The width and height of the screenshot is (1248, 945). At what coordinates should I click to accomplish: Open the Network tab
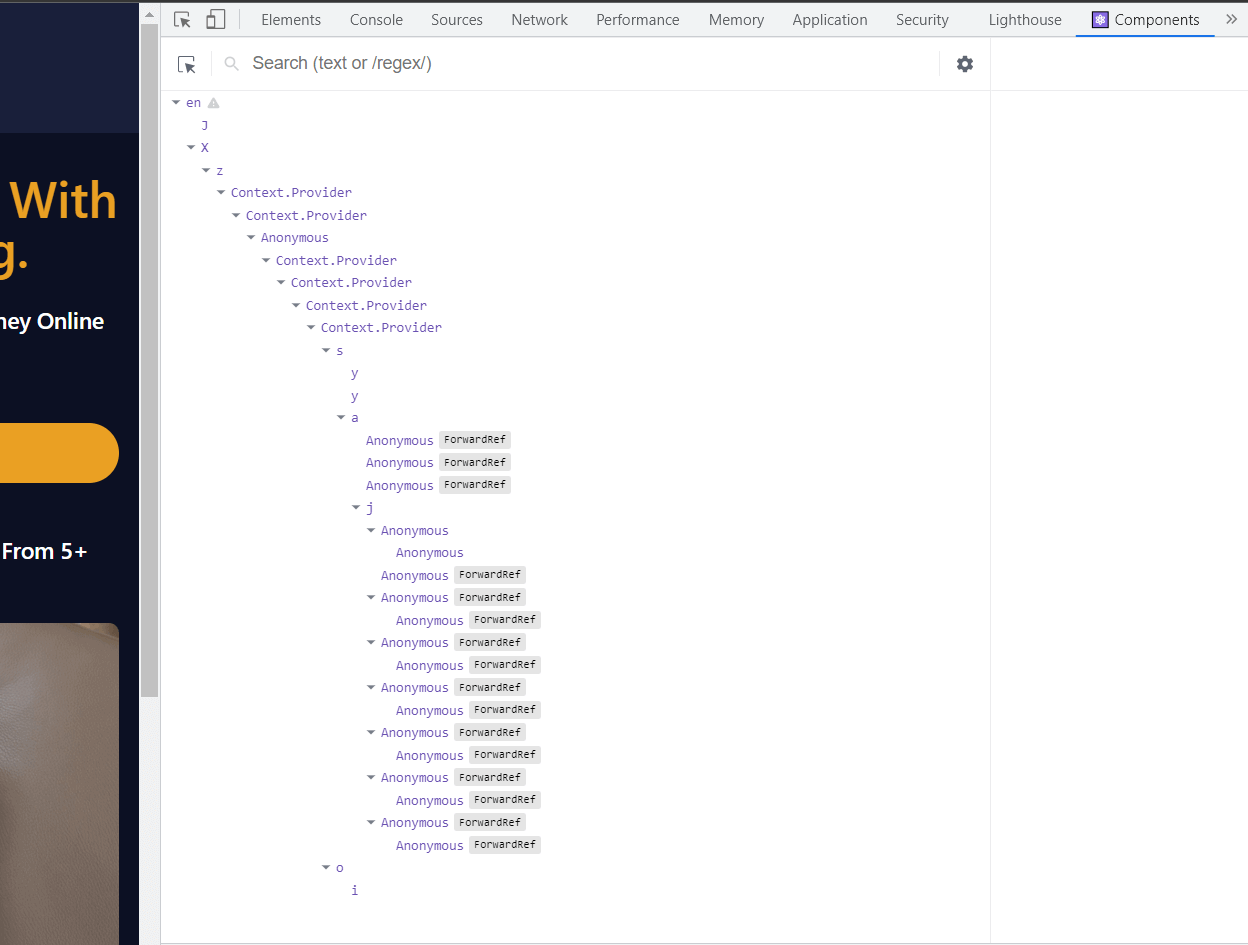(x=539, y=20)
